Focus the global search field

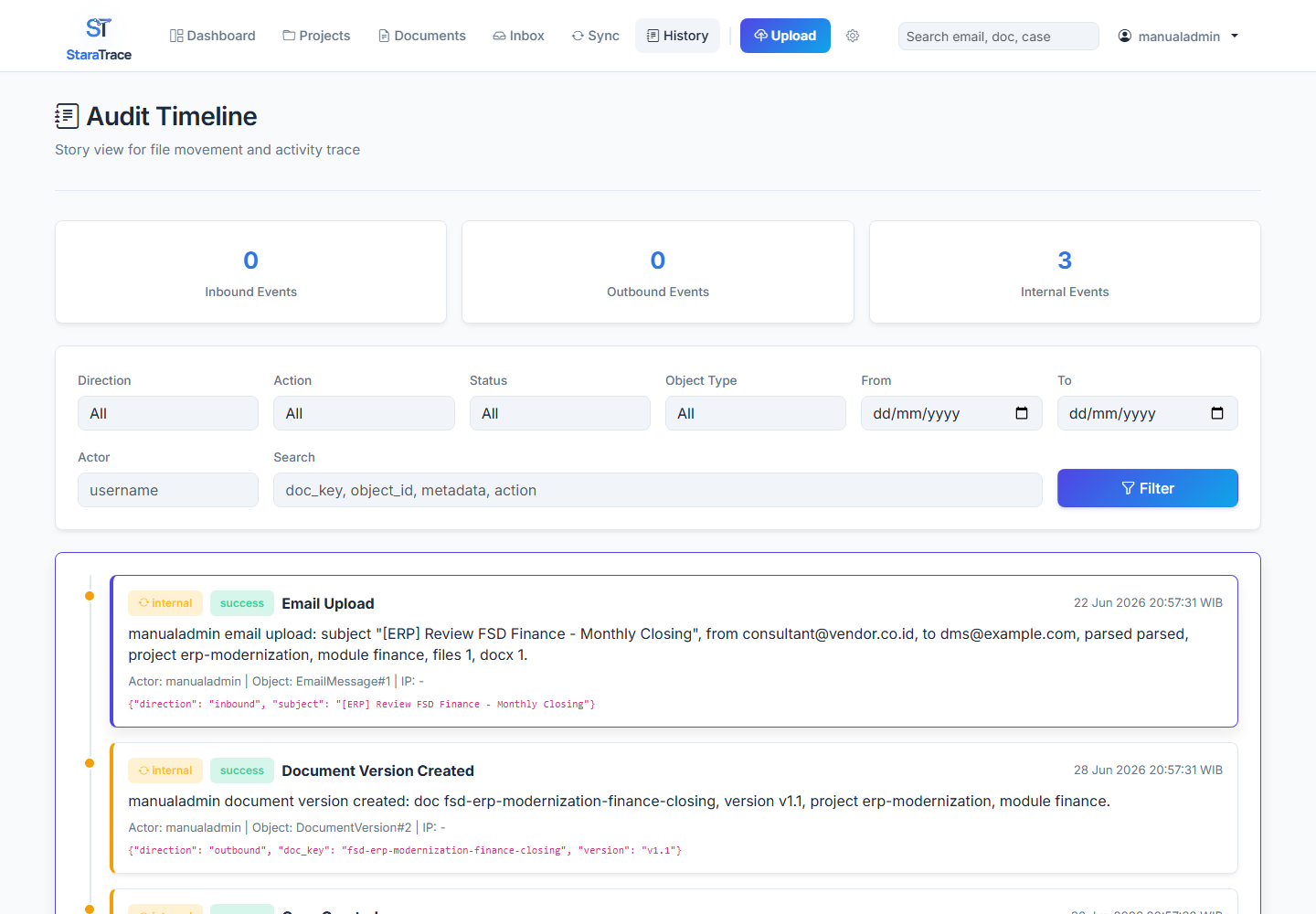[998, 36]
